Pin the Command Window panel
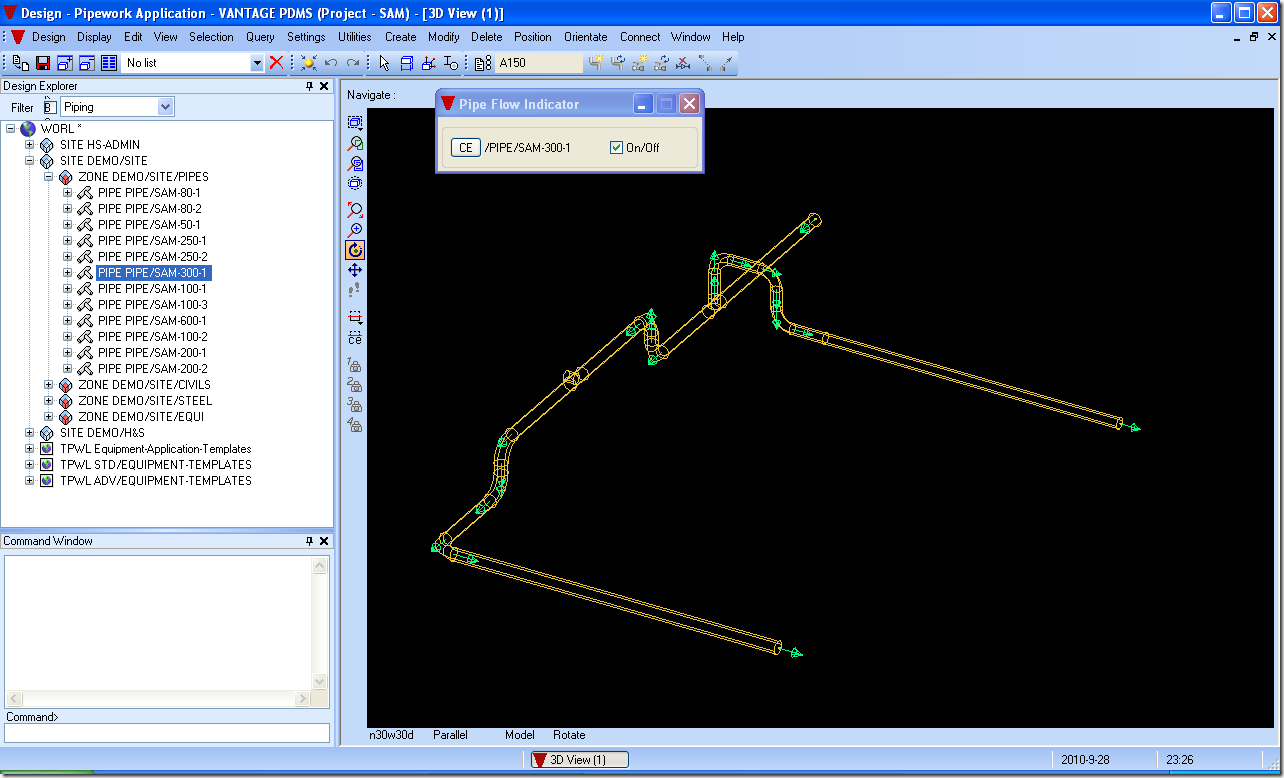 [x=310, y=541]
